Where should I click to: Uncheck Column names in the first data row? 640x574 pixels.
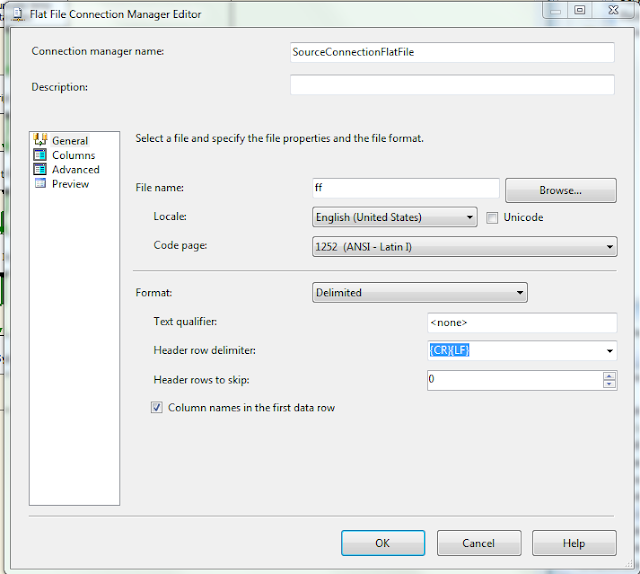pyautogui.click(x=157, y=407)
